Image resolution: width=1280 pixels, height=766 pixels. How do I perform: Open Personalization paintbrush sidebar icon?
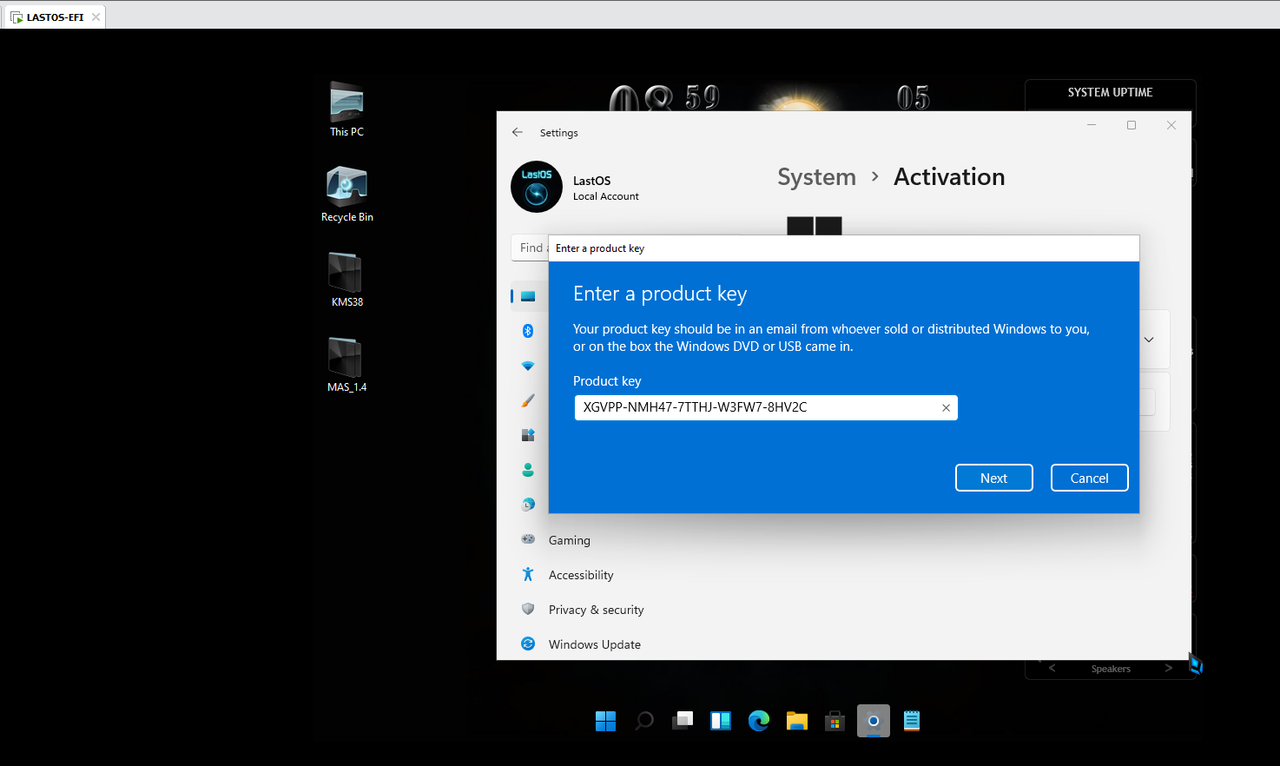point(528,401)
